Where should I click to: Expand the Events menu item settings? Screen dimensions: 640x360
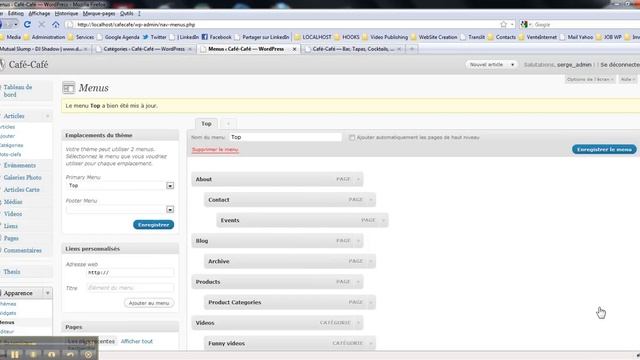383,220
